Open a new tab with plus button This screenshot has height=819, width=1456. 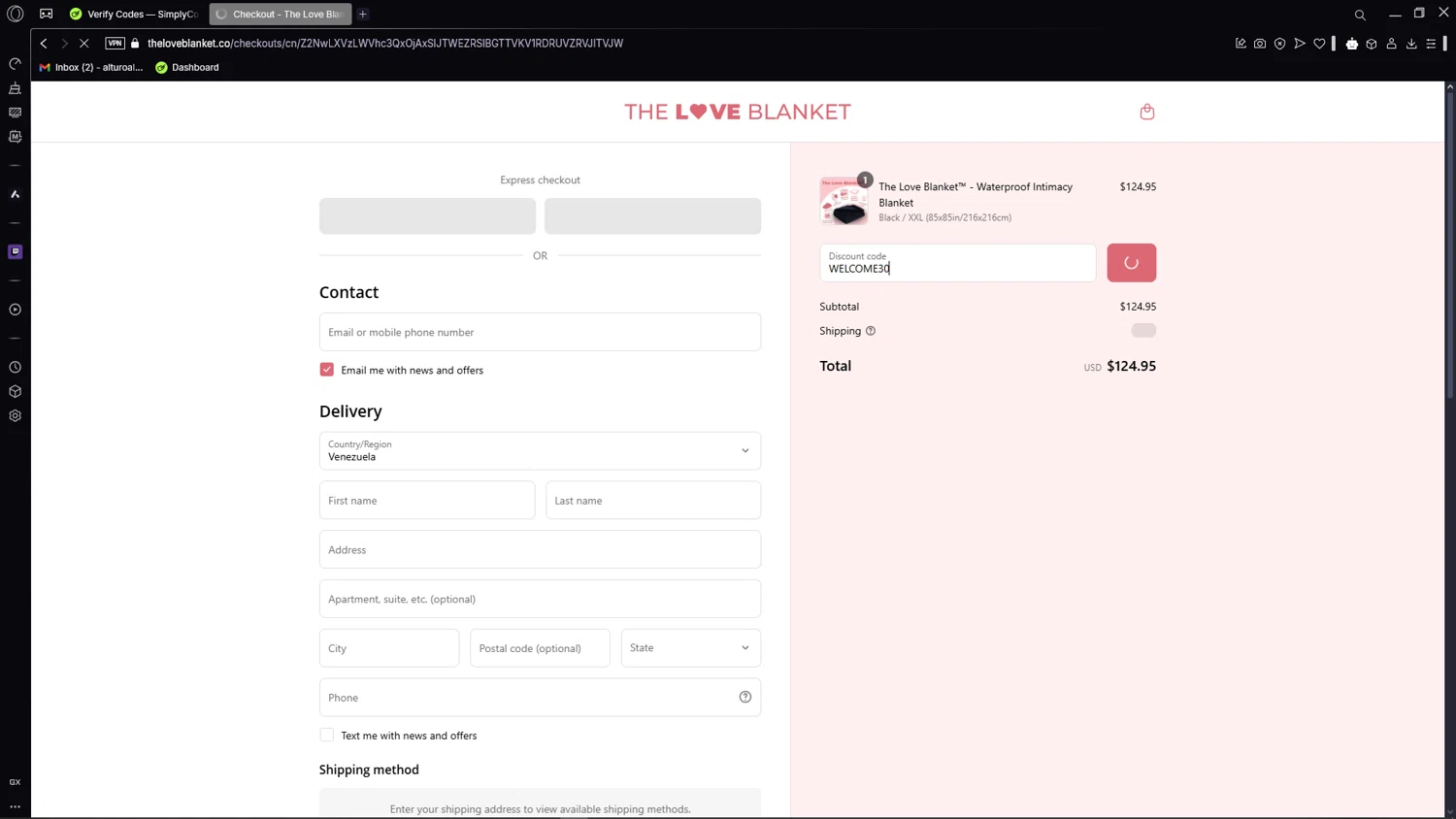click(363, 14)
